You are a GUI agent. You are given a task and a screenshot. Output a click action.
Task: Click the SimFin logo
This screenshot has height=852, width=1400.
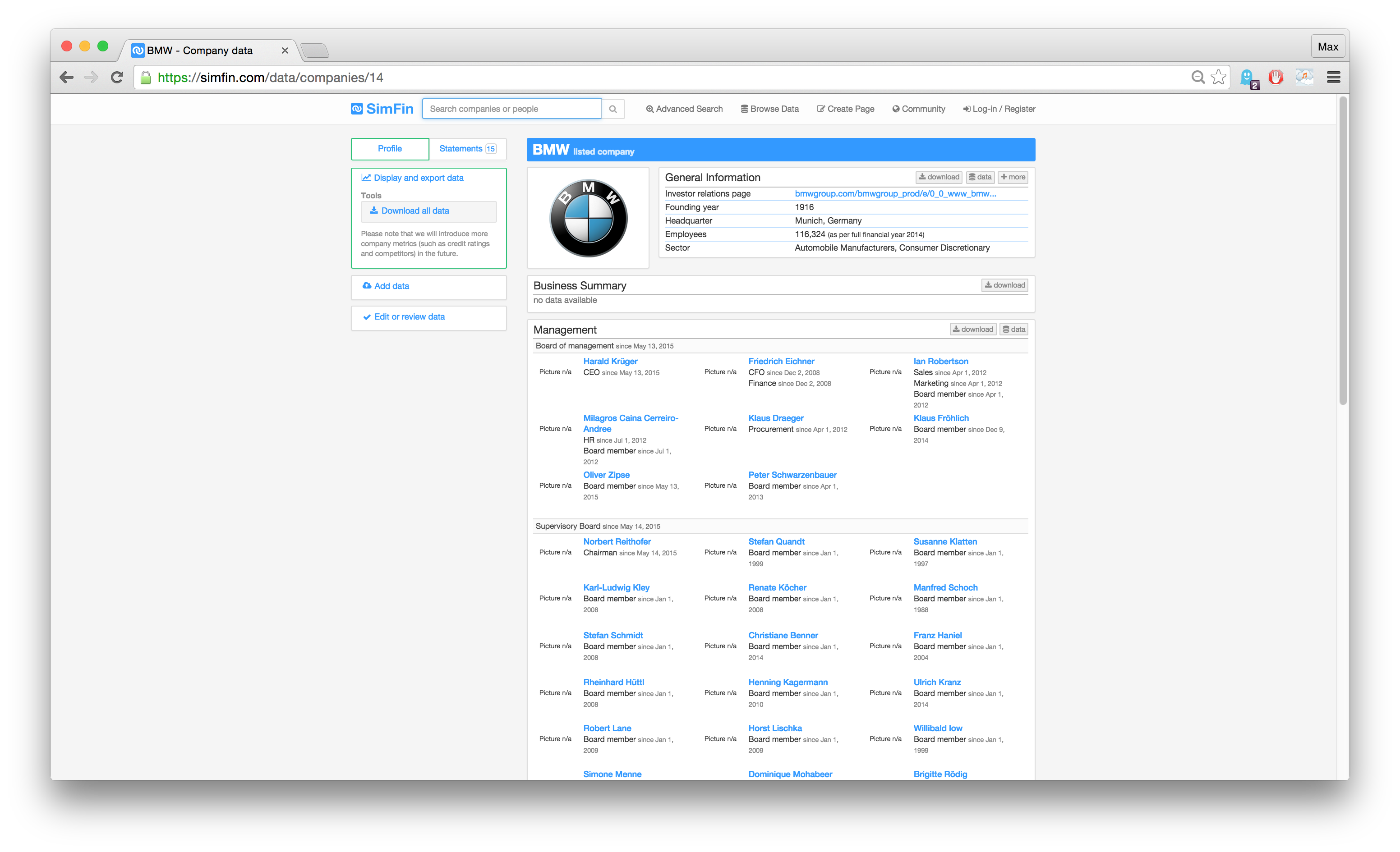click(382, 109)
